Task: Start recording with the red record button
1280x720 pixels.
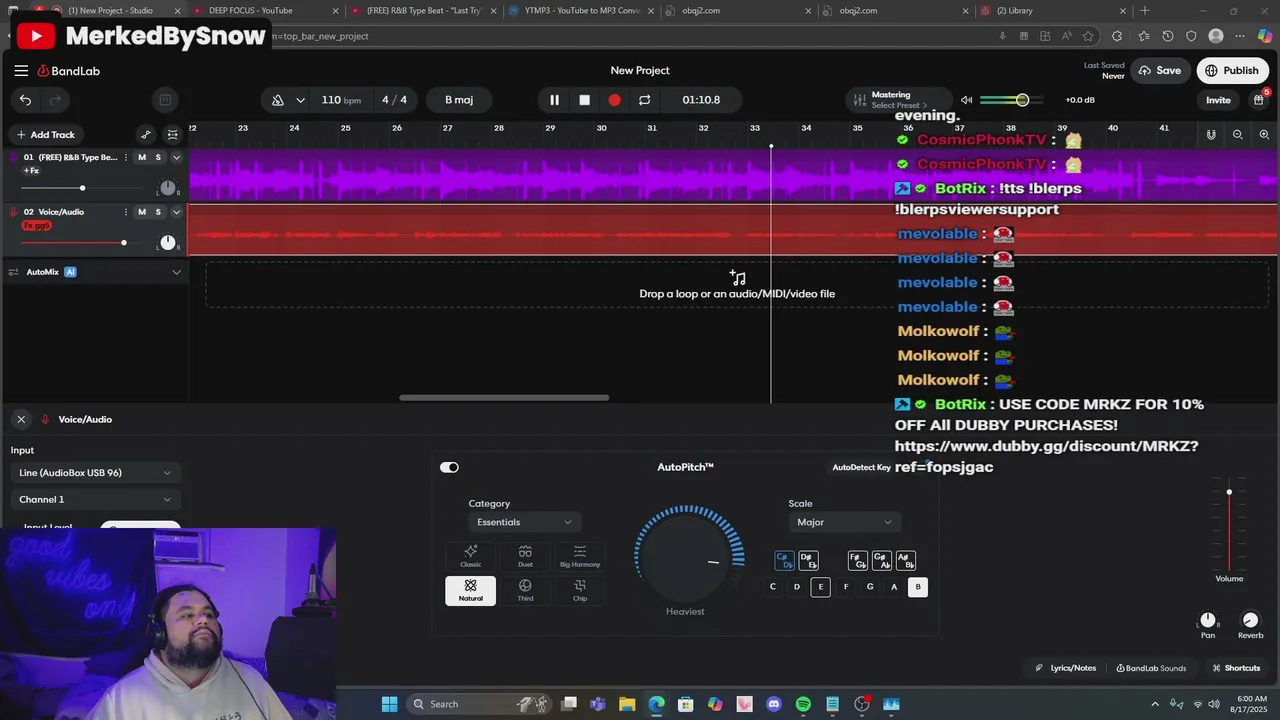Action: tap(614, 100)
